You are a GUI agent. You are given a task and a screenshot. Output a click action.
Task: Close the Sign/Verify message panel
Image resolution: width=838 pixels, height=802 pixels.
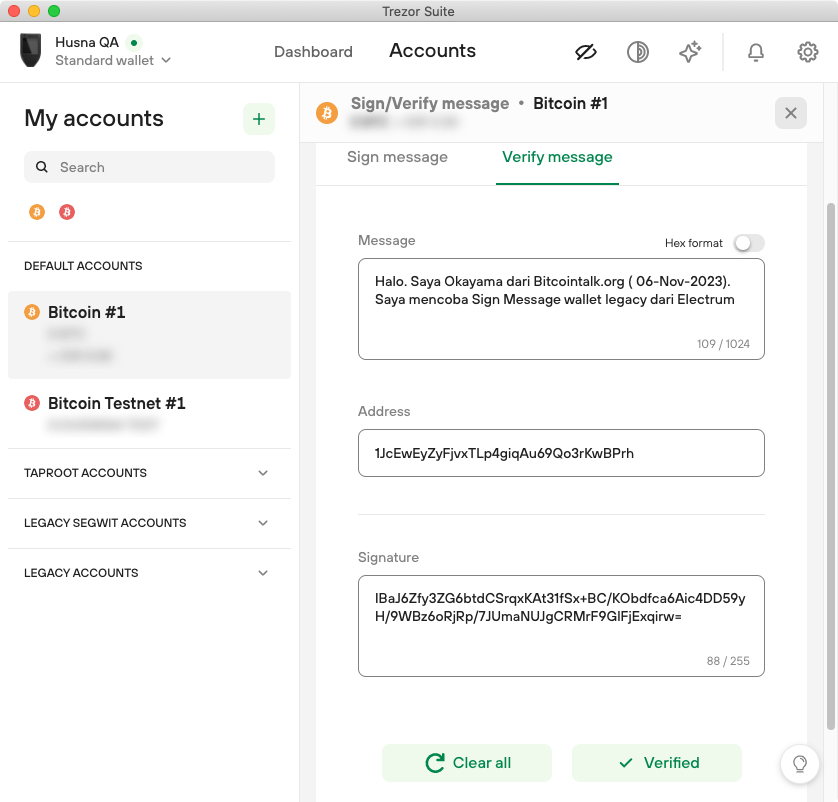tap(790, 113)
